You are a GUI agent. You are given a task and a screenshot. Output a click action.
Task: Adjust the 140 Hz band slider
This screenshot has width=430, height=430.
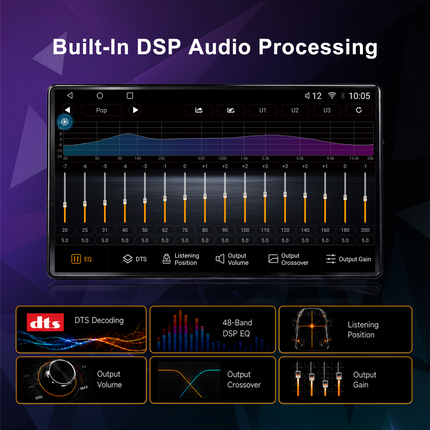pyautogui.click(x=305, y=197)
